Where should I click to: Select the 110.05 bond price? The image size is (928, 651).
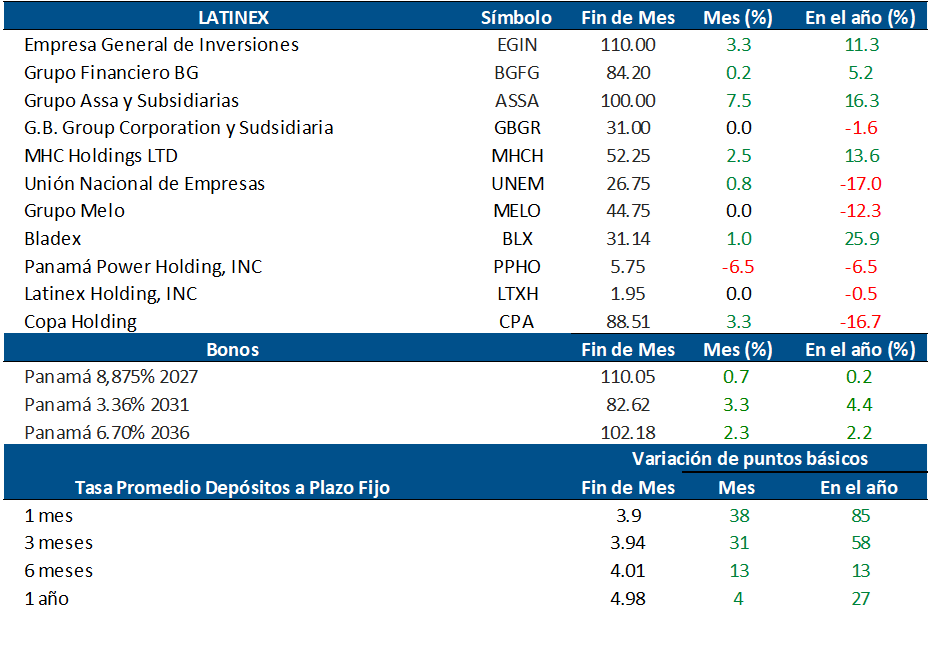628,377
